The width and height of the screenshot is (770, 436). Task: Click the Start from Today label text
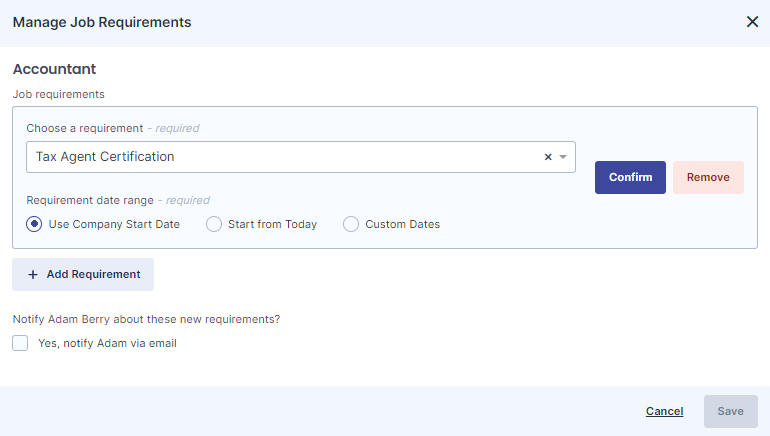pyautogui.click(x=273, y=224)
